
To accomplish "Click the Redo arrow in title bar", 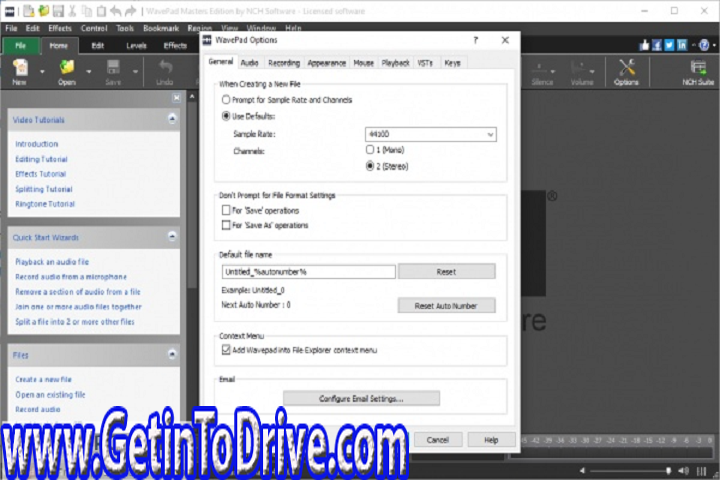I will (x=130, y=11).
